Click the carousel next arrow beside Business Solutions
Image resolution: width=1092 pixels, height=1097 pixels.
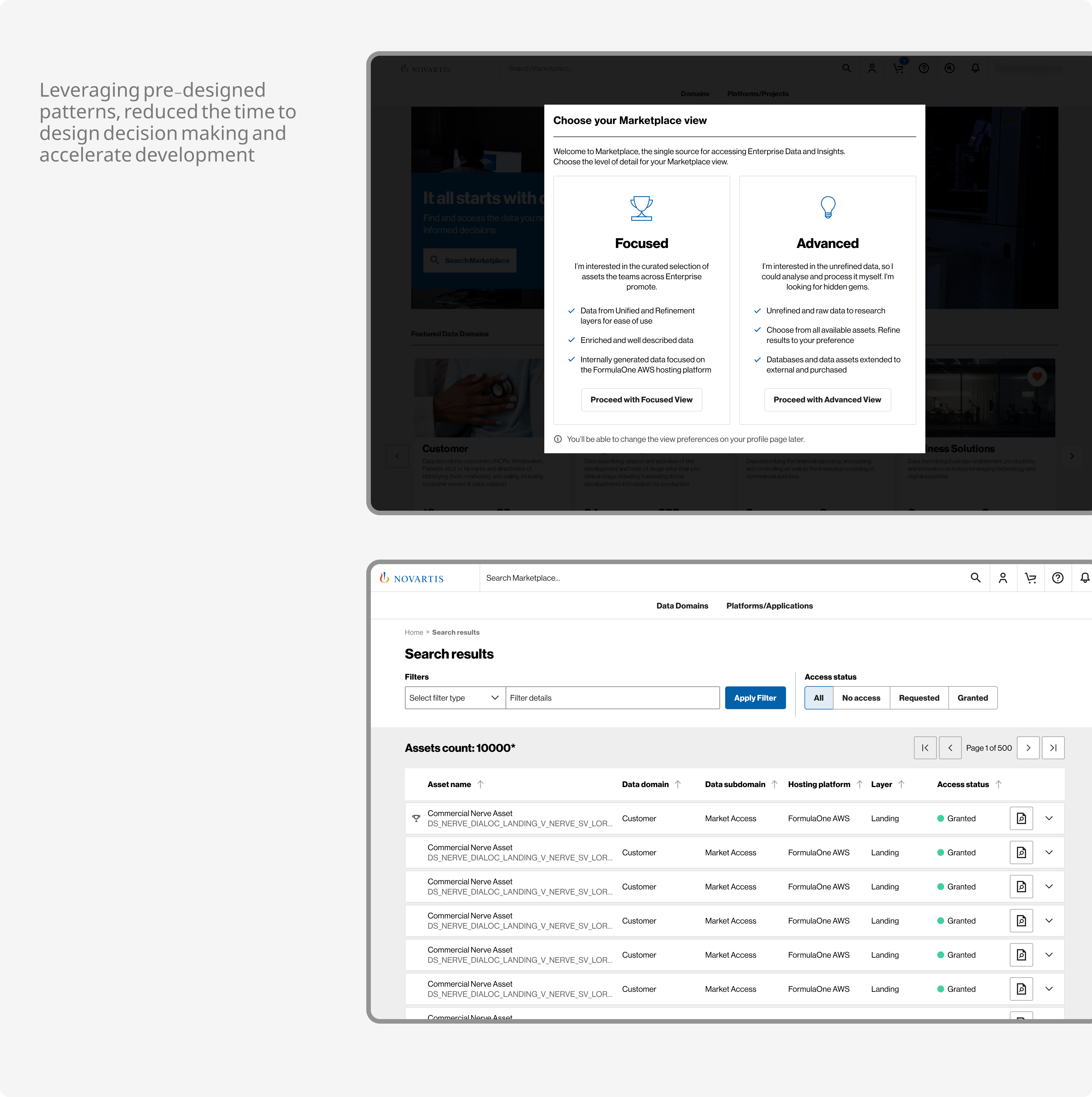point(1072,456)
